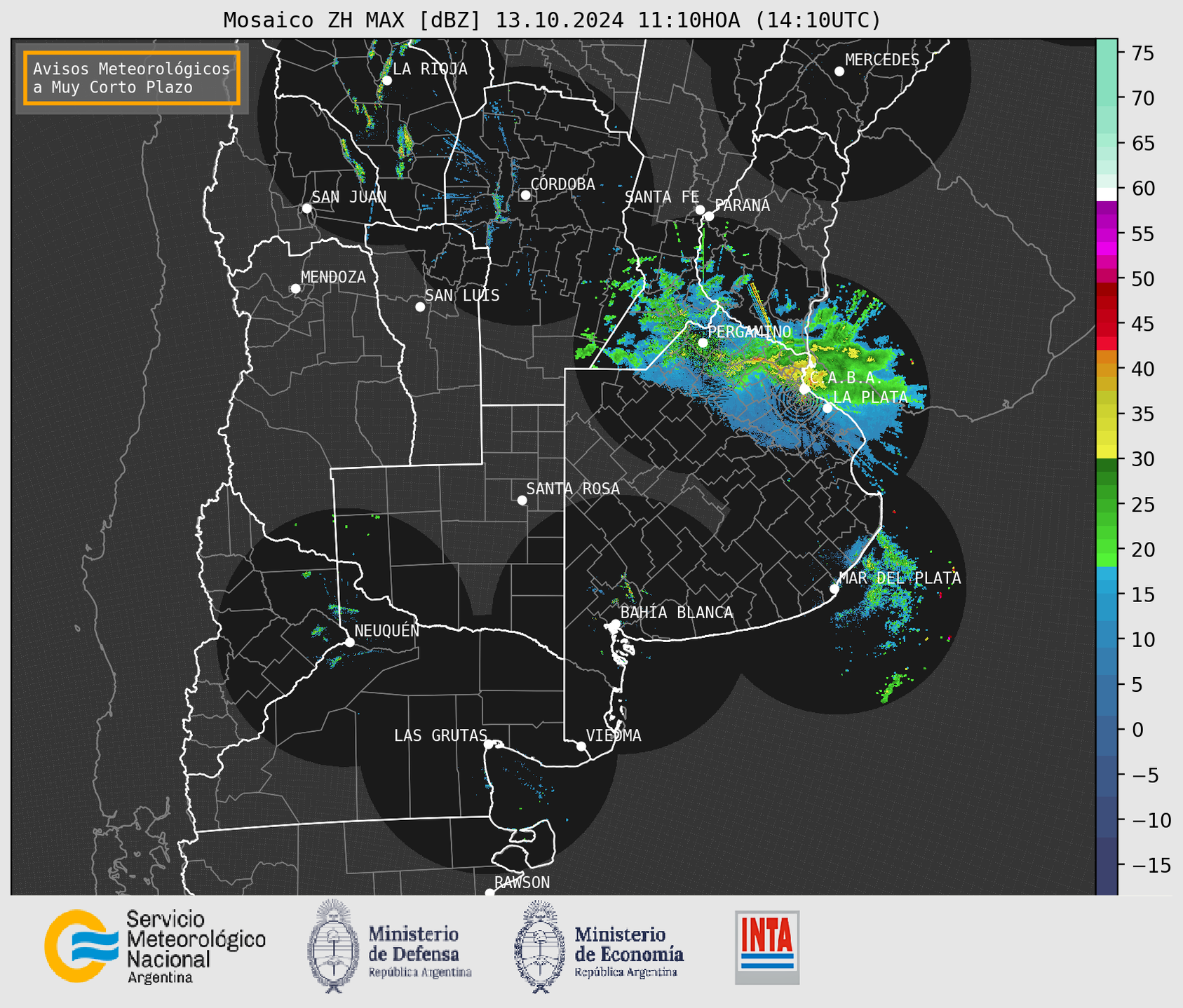Click the Mendoza city marker dot
The width and height of the screenshot is (1183, 1008).
(x=295, y=289)
